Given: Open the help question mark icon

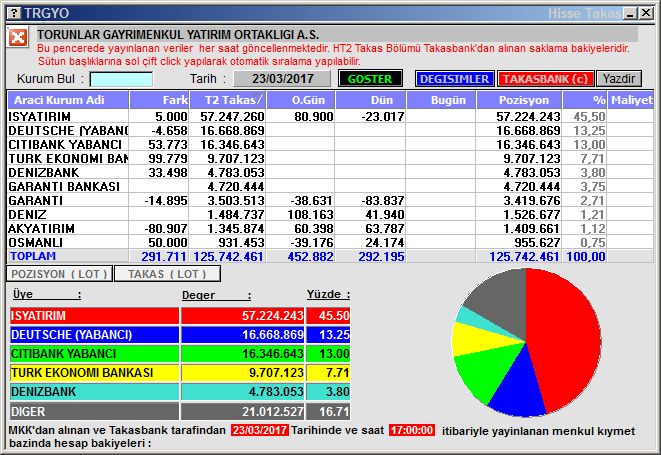Looking at the screenshot, I should [x=14, y=13].
